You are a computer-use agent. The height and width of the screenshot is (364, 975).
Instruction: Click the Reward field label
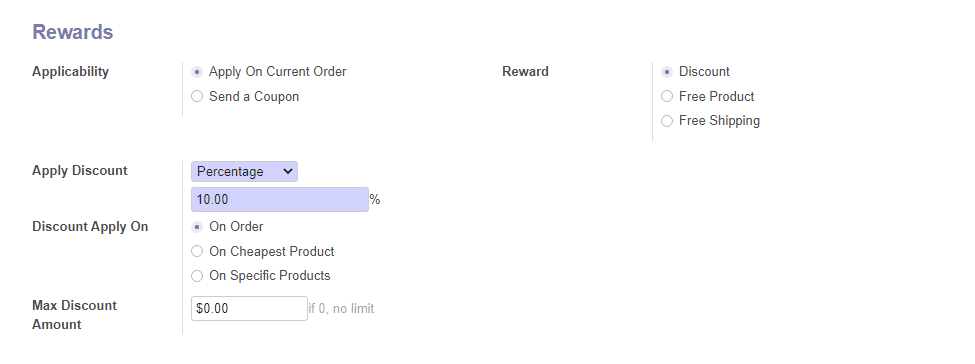click(x=525, y=72)
